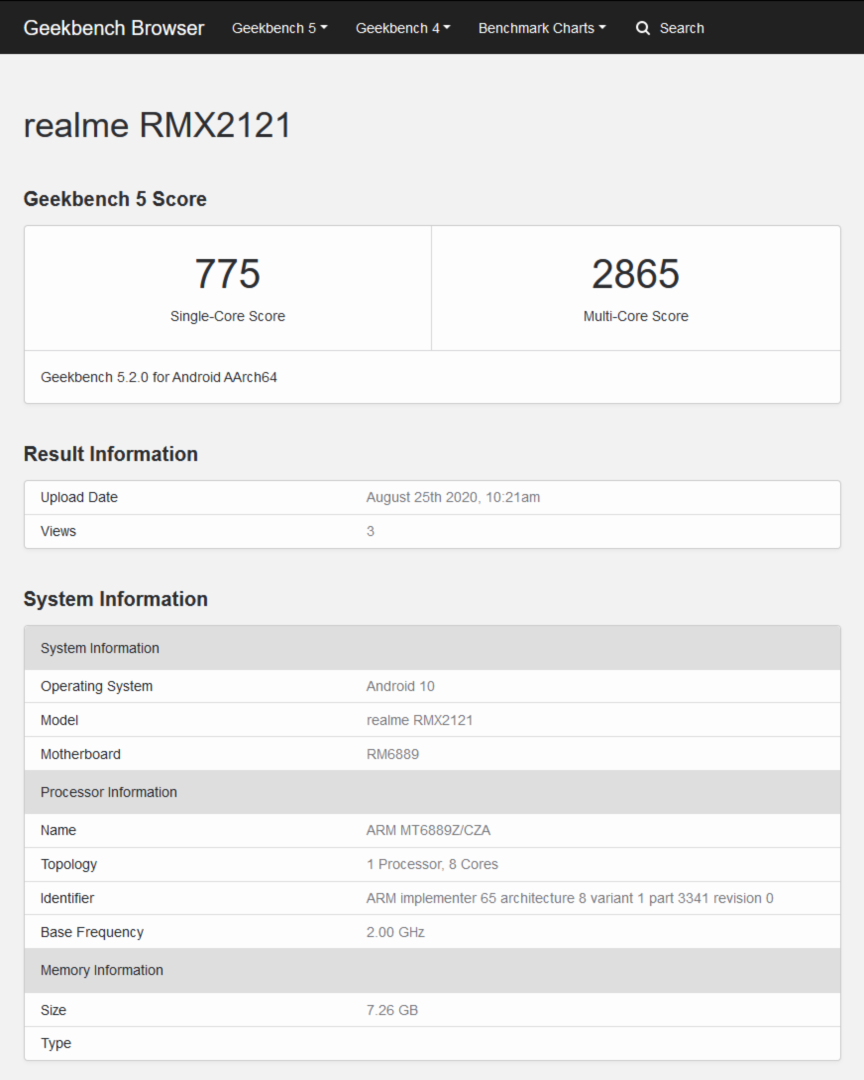Click the System Information table header row
The width and height of the screenshot is (864, 1080).
[432, 648]
